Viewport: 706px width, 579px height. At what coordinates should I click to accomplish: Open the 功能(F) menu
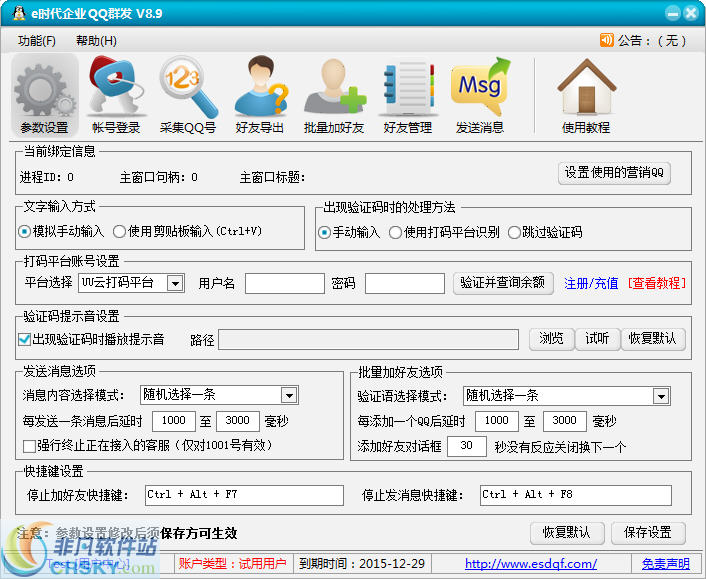(x=36, y=41)
